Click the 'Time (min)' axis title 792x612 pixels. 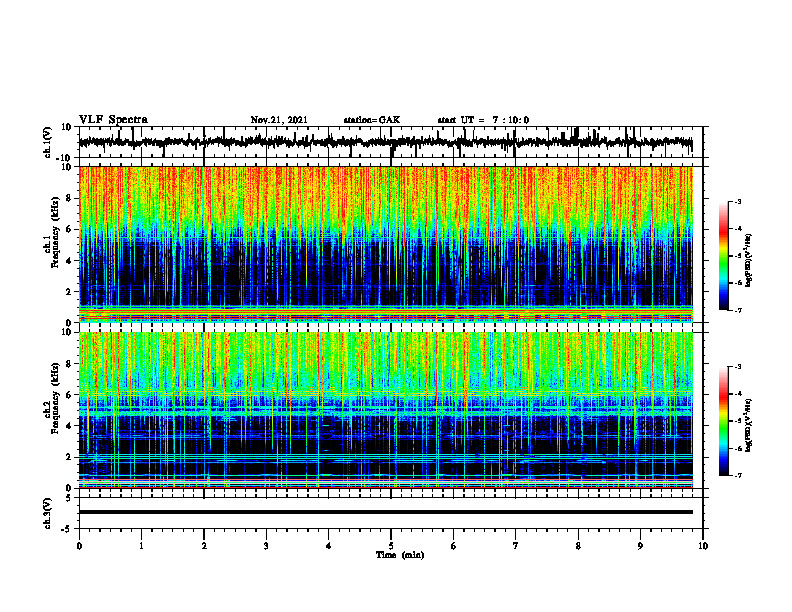(400, 555)
